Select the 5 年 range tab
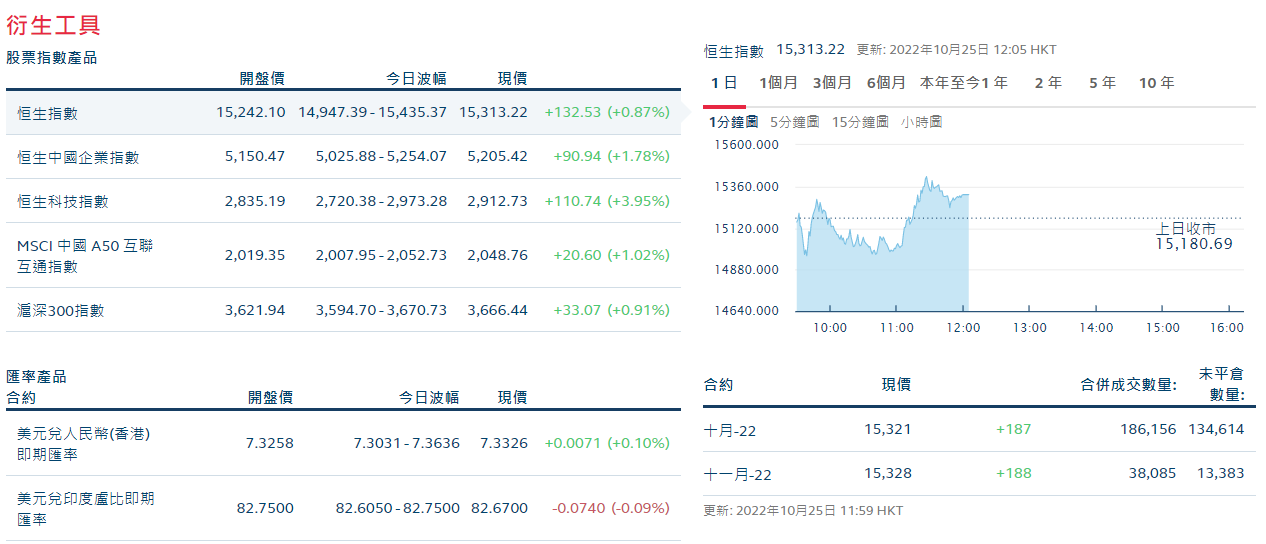 (1102, 83)
